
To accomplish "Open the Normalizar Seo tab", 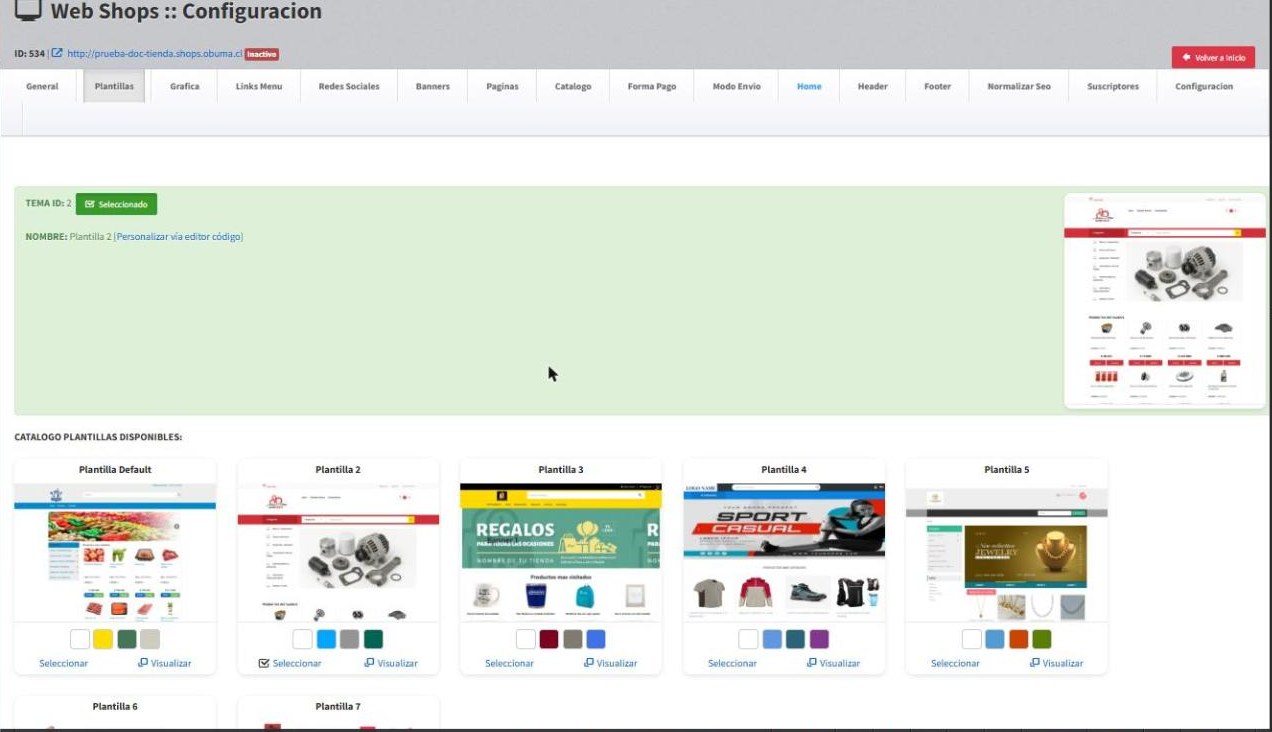I will tap(1019, 86).
